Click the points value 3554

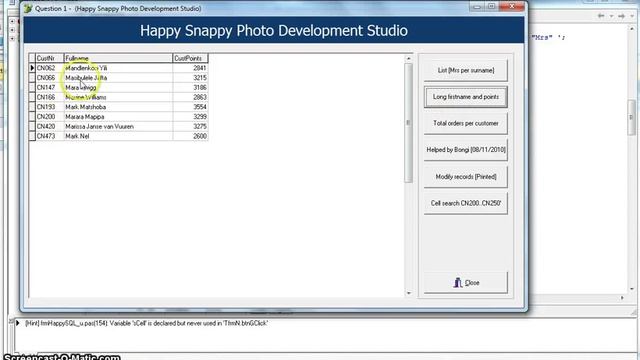[200, 107]
